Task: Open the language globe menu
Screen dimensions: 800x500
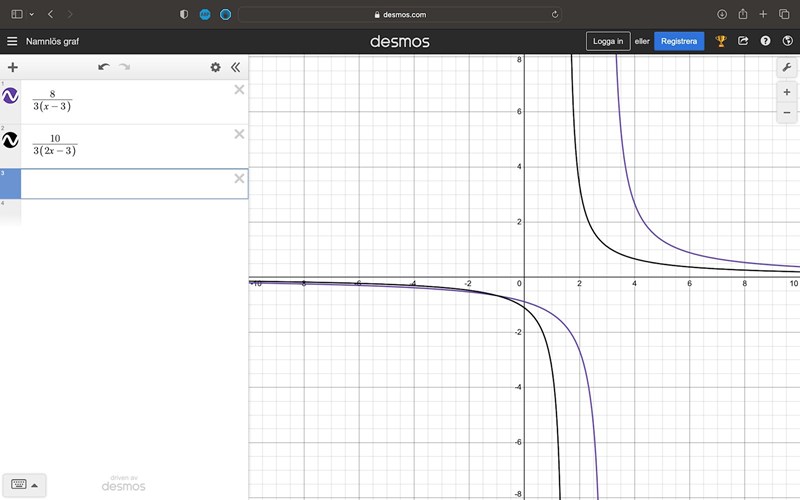Action: tap(786, 41)
